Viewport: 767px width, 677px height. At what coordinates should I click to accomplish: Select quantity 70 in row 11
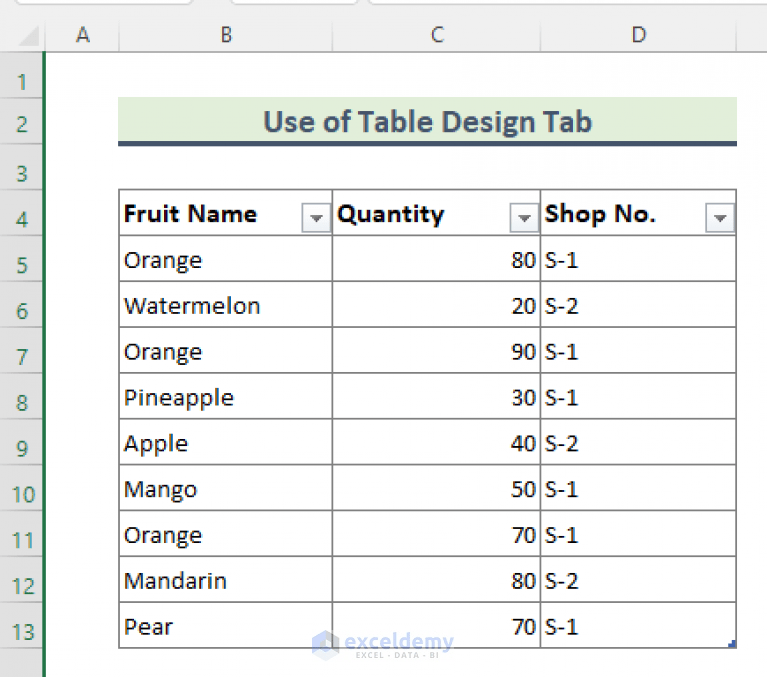436,534
